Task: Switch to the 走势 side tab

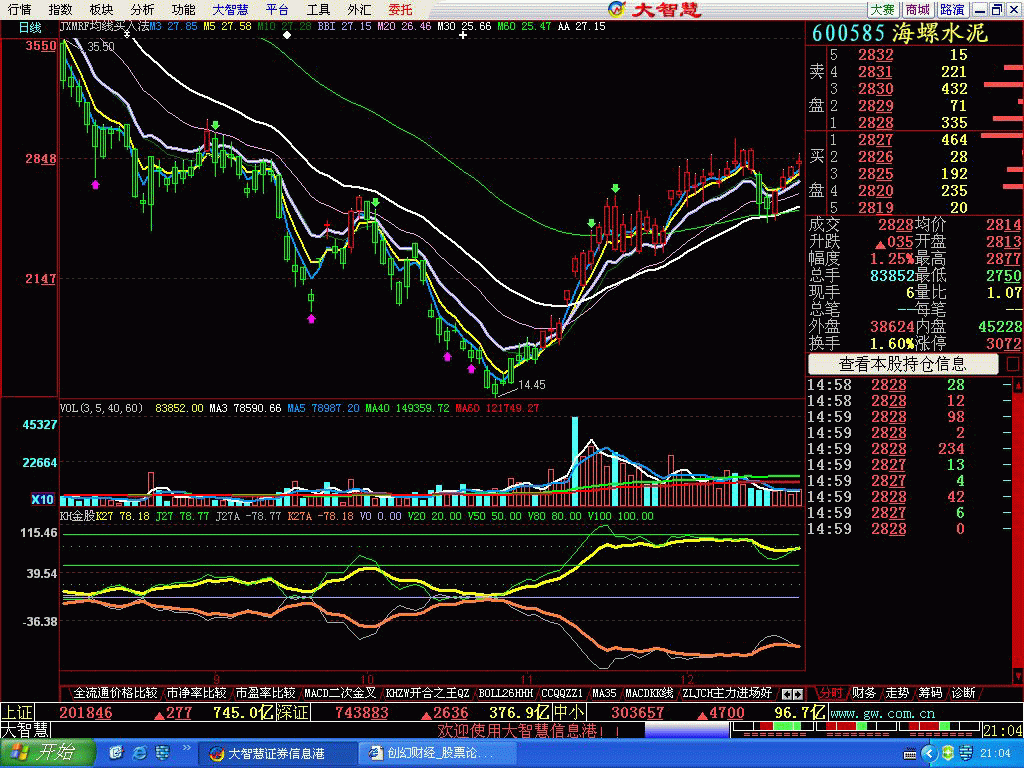Action: [897, 692]
